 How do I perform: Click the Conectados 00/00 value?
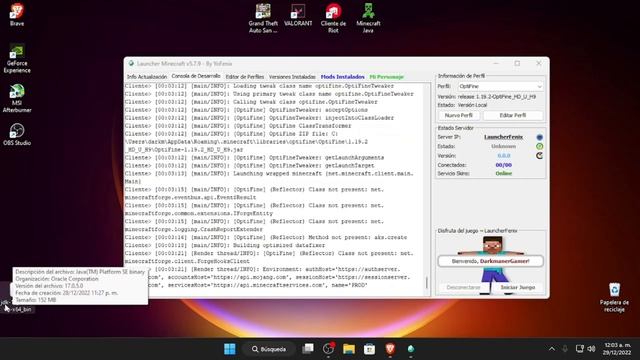[503, 165]
